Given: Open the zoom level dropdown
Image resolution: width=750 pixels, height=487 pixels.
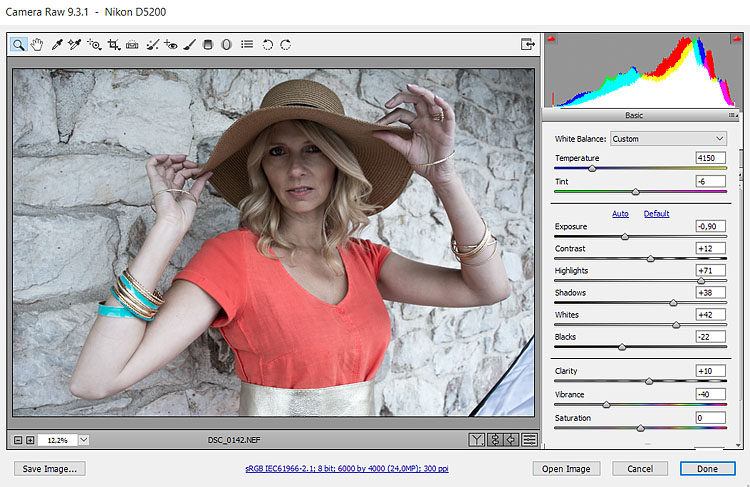Looking at the screenshot, I should 83,439.
